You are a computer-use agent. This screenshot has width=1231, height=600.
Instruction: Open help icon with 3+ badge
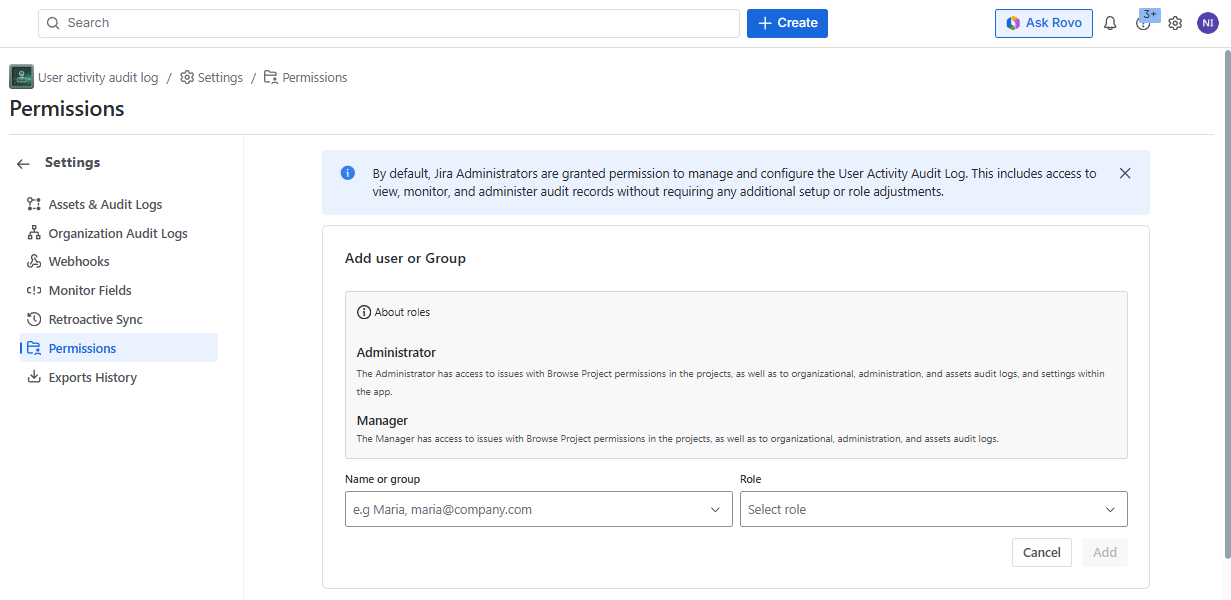1144,22
